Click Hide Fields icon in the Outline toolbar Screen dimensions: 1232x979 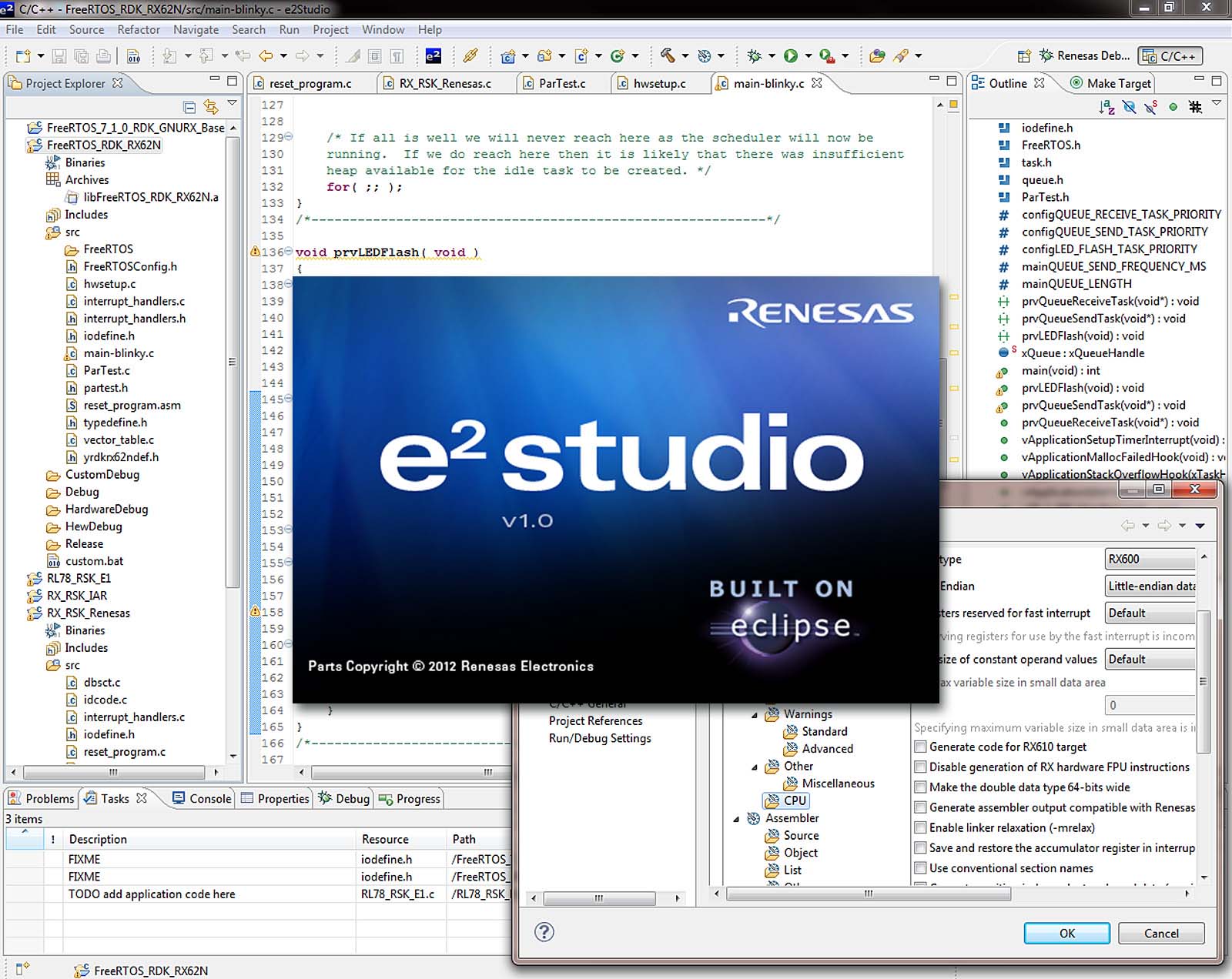[x=1130, y=107]
